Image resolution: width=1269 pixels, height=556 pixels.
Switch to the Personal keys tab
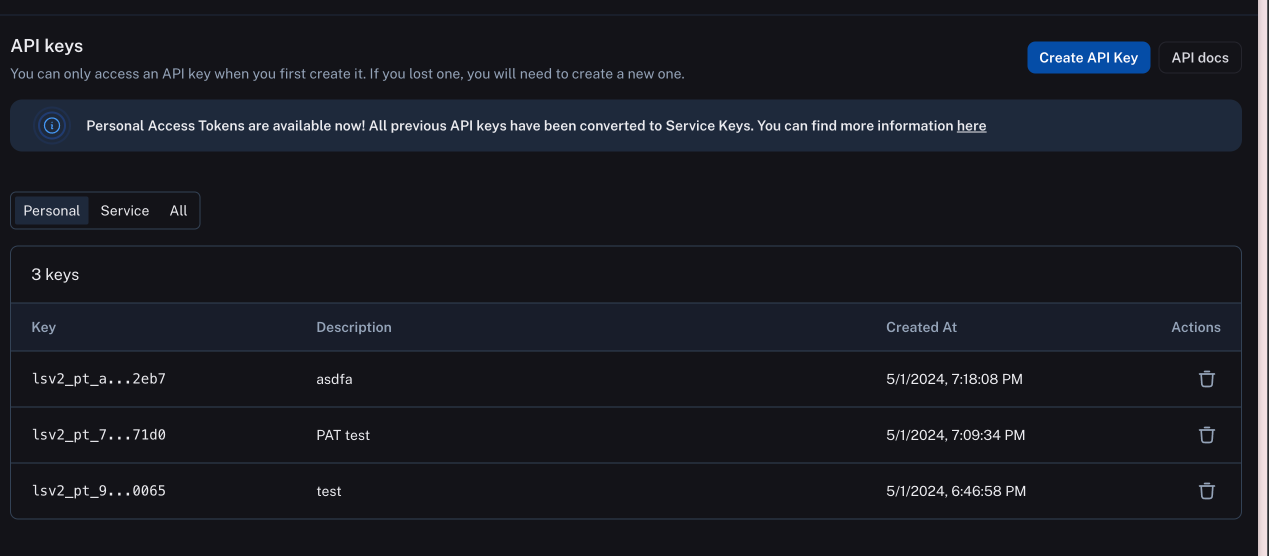coord(52,211)
